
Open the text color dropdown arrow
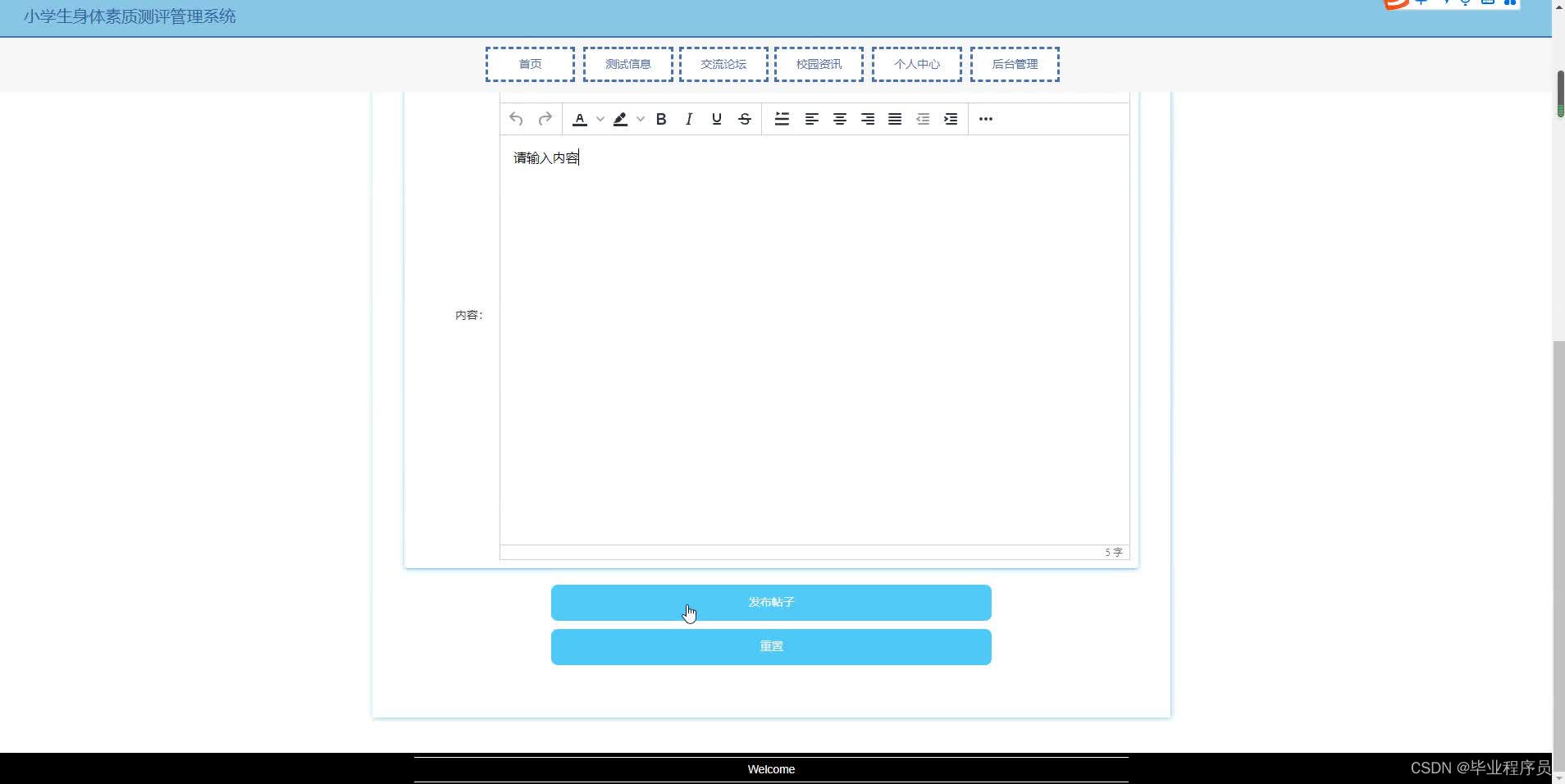click(x=600, y=119)
